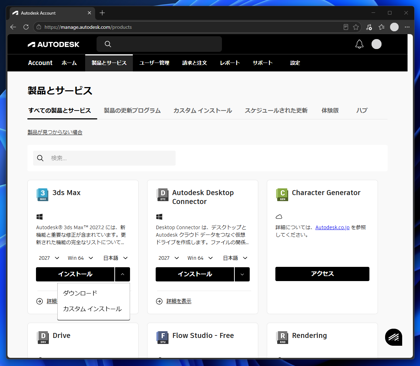
Task: Open the notifications bell
Action: click(x=359, y=44)
